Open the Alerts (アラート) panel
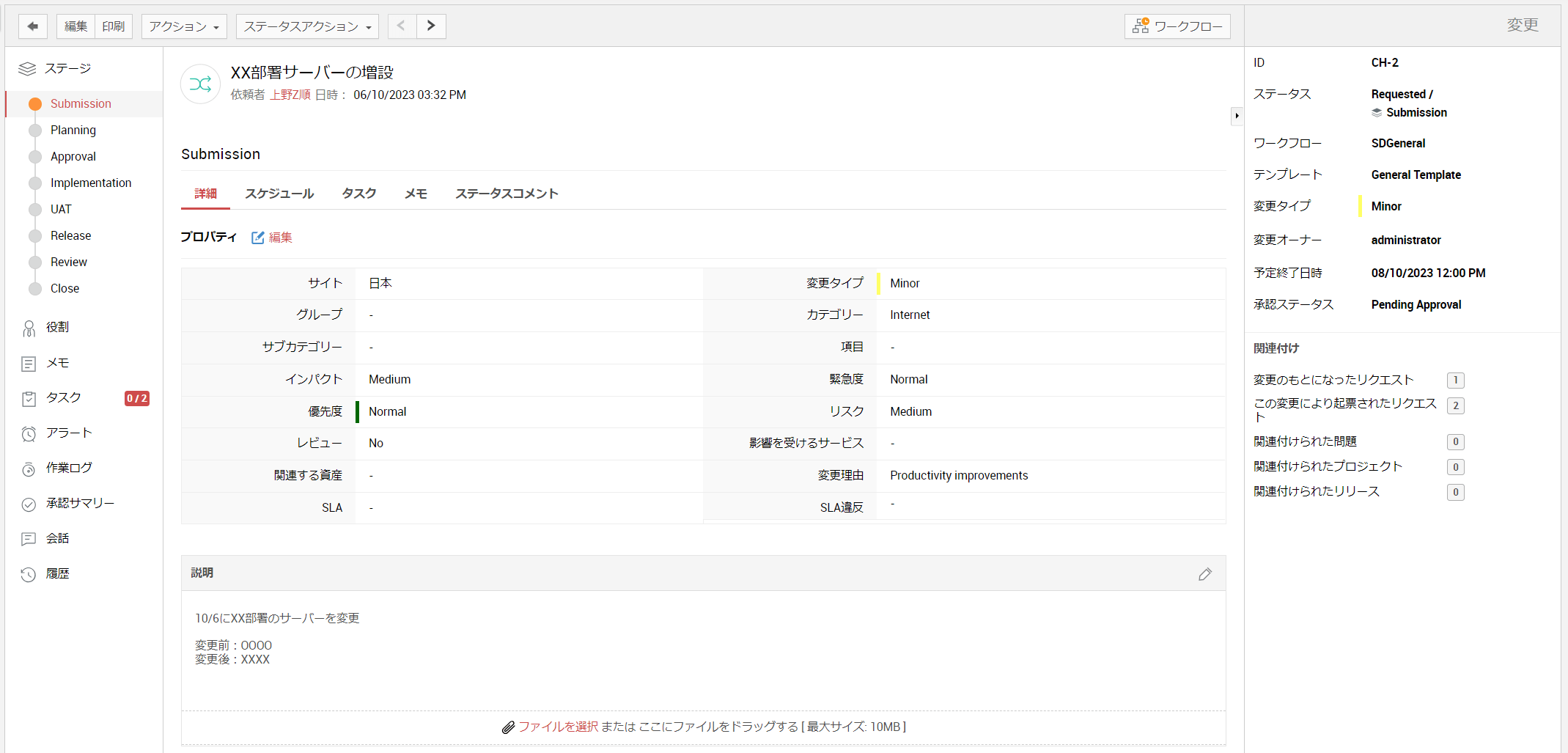 pos(66,433)
